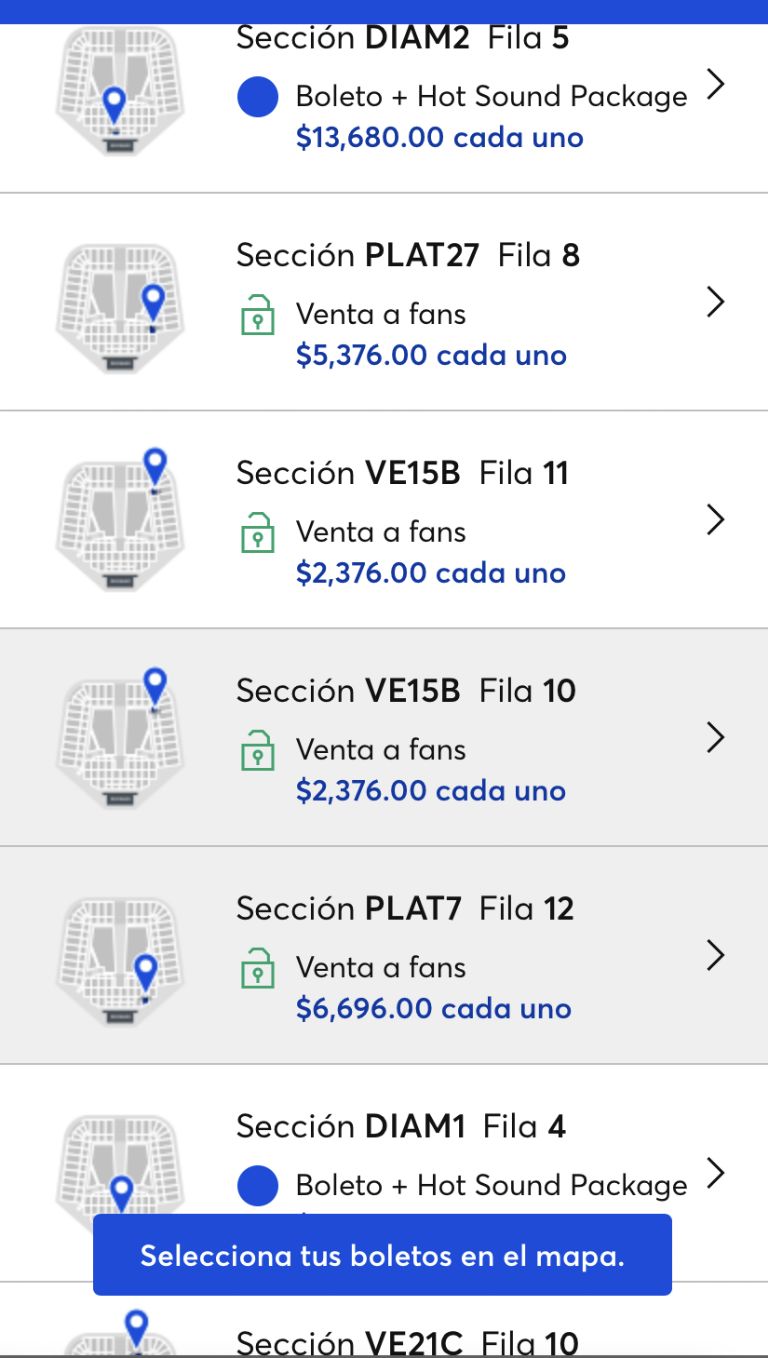The width and height of the screenshot is (768, 1358).
Task: Click the green lock icon for VE15B Fila 11
Action: point(257,534)
